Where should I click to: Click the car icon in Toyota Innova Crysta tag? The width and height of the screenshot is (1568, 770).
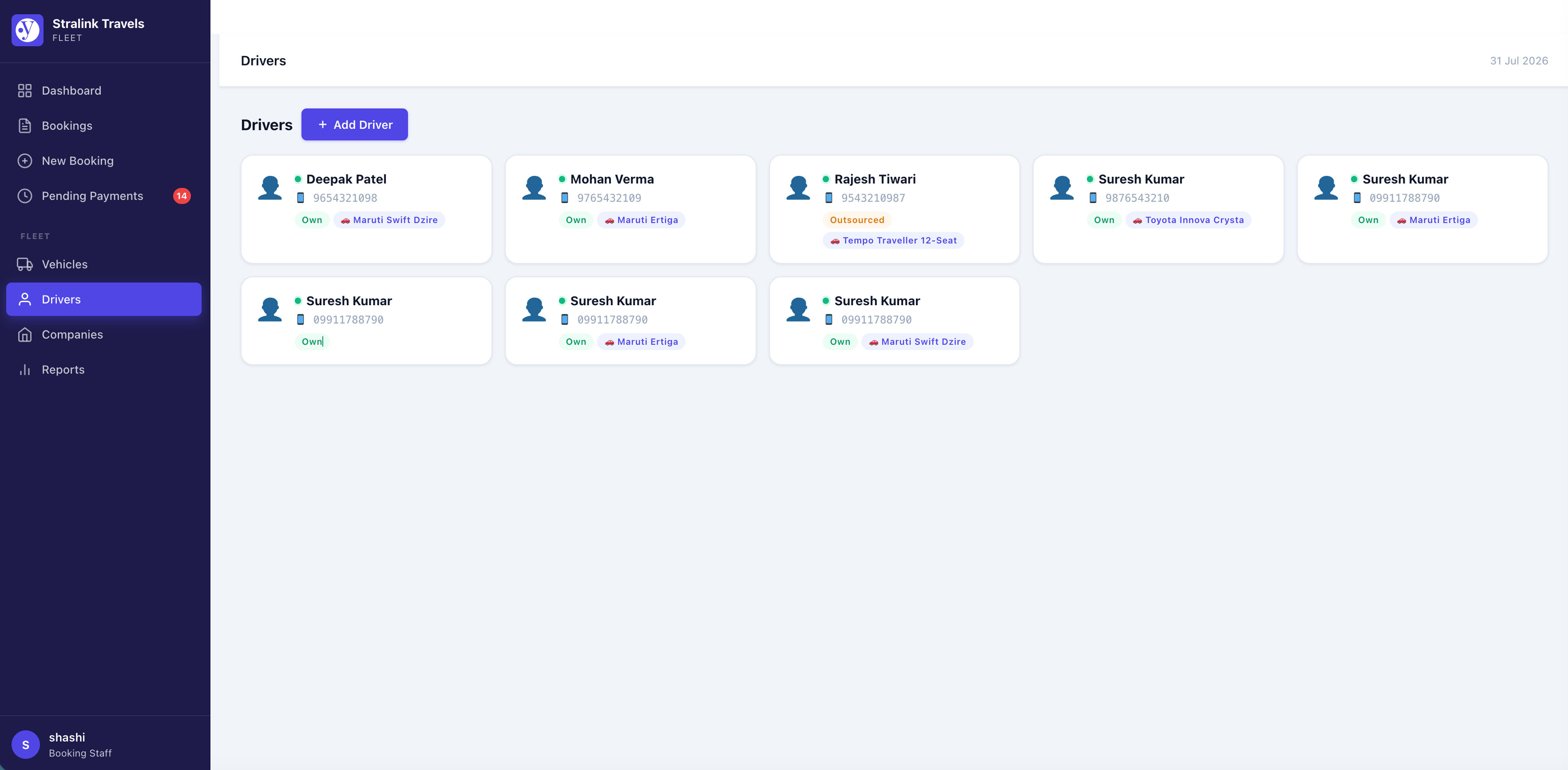[1137, 221]
